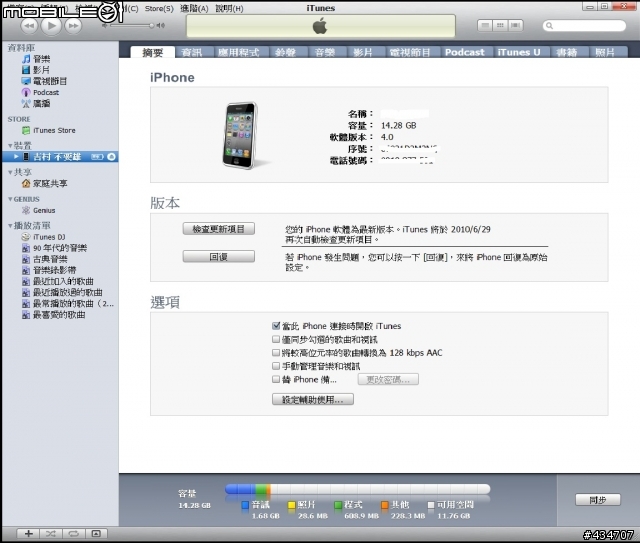Screen dimensions: 640x543
Task: Skip ahead with the next track button
Action: [73, 26]
